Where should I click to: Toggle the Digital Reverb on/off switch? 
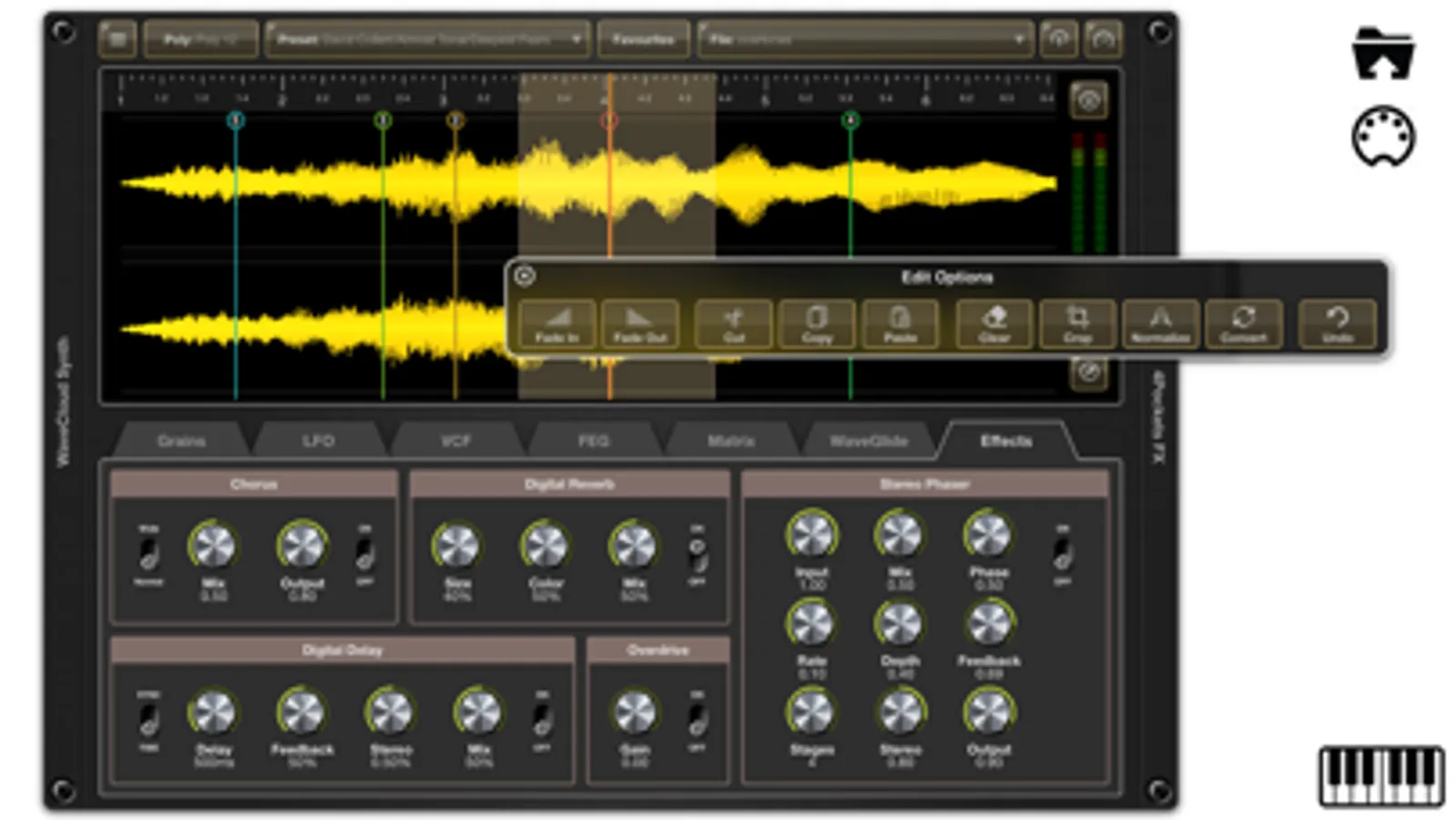click(x=697, y=553)
